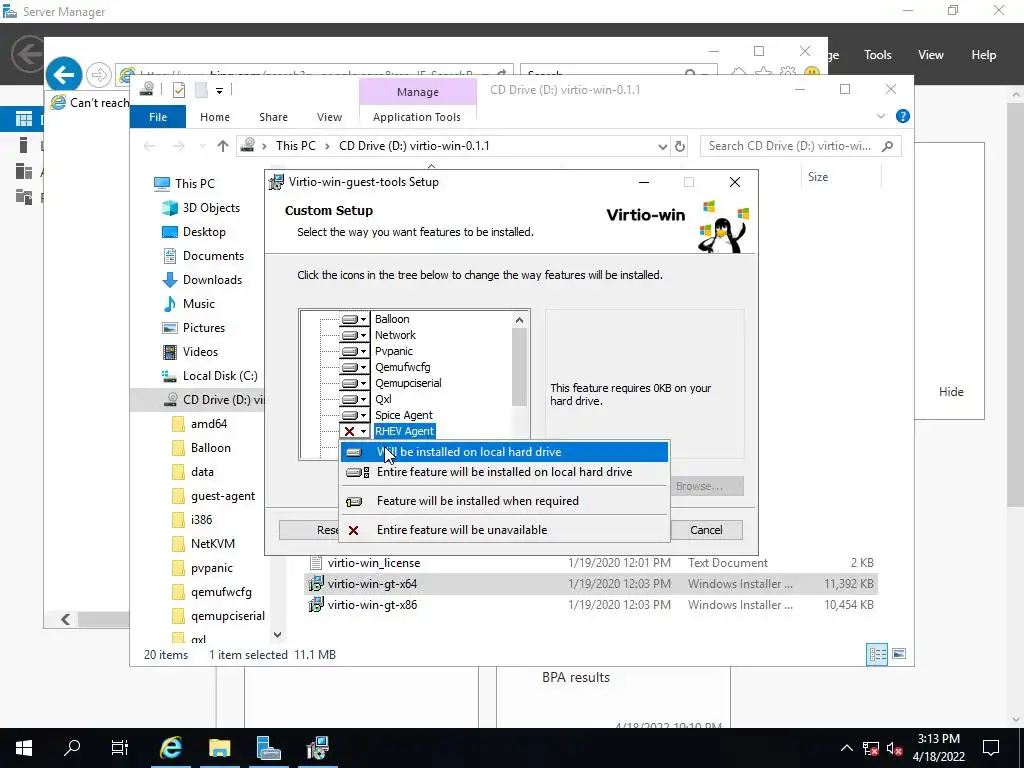Open taskbar Search magnifier
This screenshot has height=768, width=1024.
click(72, 748)
